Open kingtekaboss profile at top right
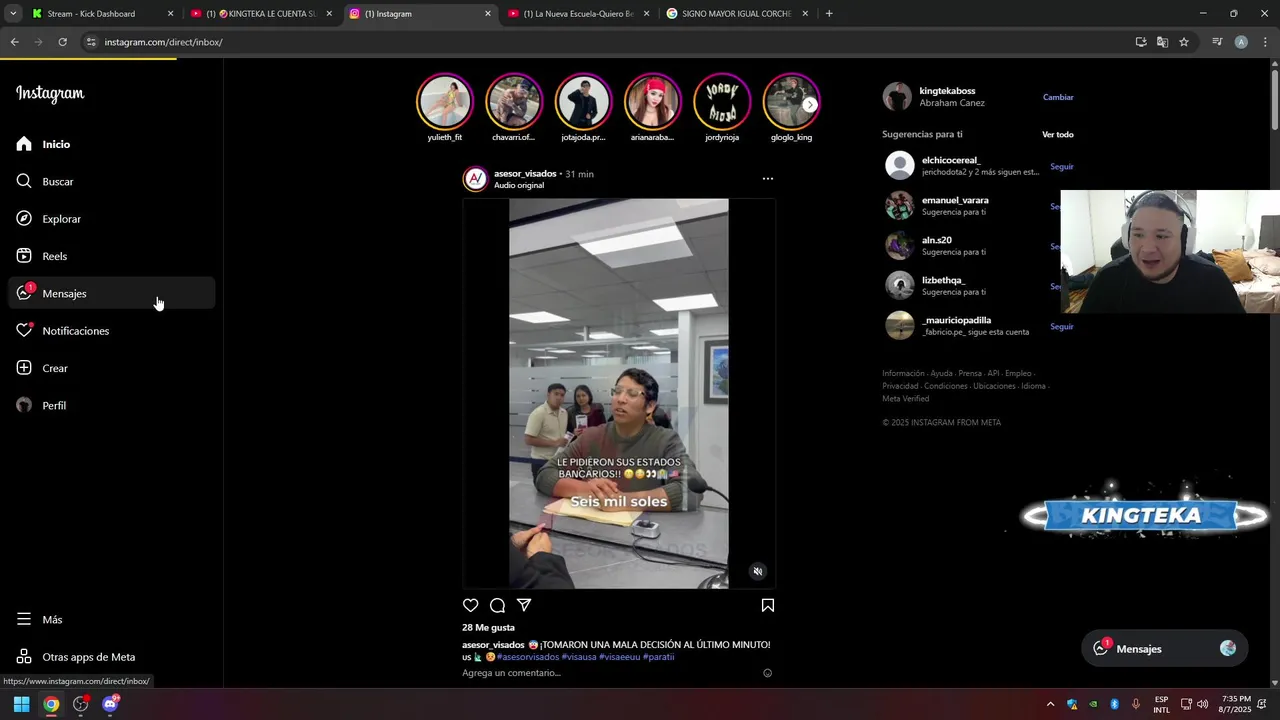 [x=947, y=91]
